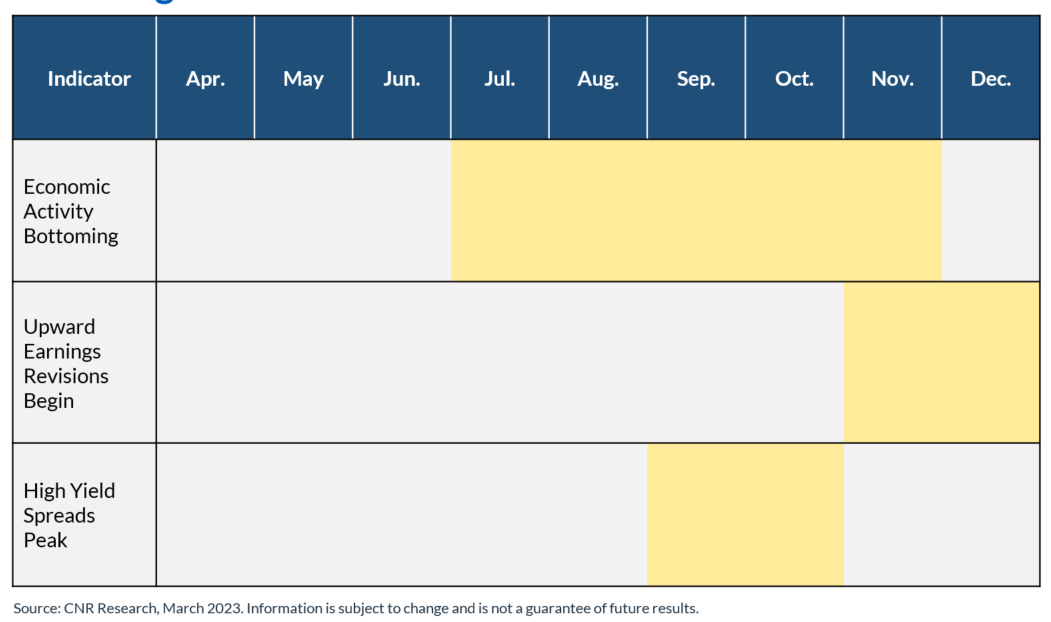Click gray empty area in Economic Activity row
The width and height of the screenshot is (1051, 622).
304,210
